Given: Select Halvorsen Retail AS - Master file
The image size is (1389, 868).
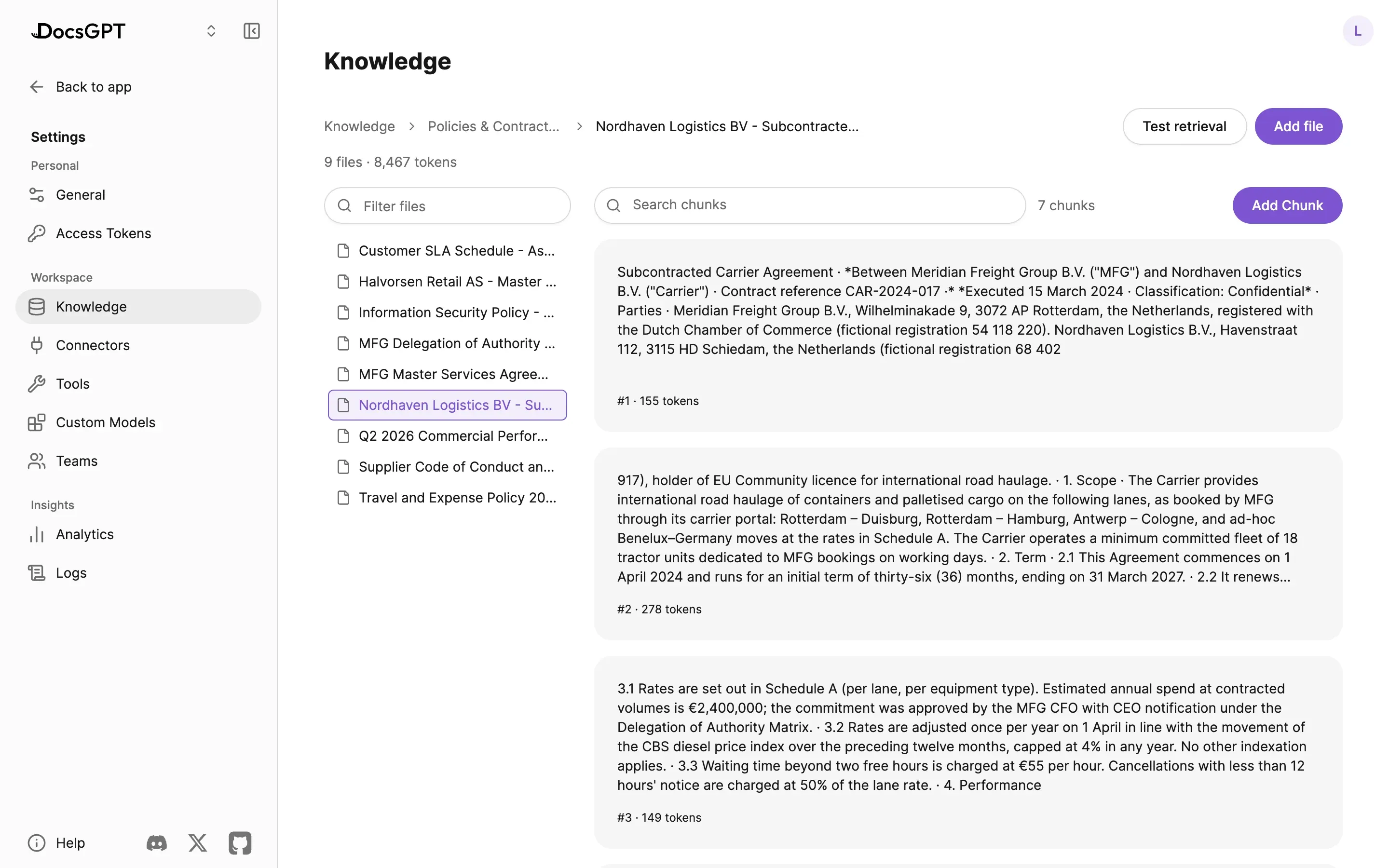Looking at the screenshot, I should point(447,282).
